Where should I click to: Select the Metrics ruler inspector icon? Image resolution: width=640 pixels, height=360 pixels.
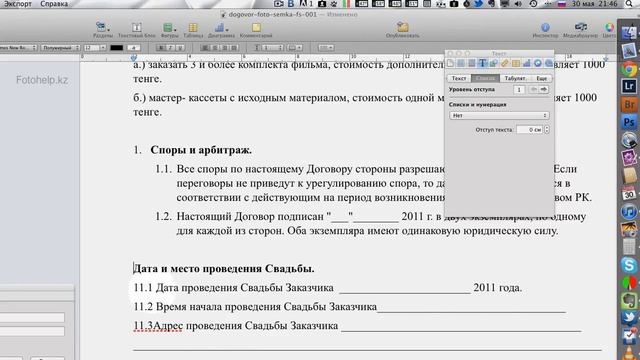[504, 63]
